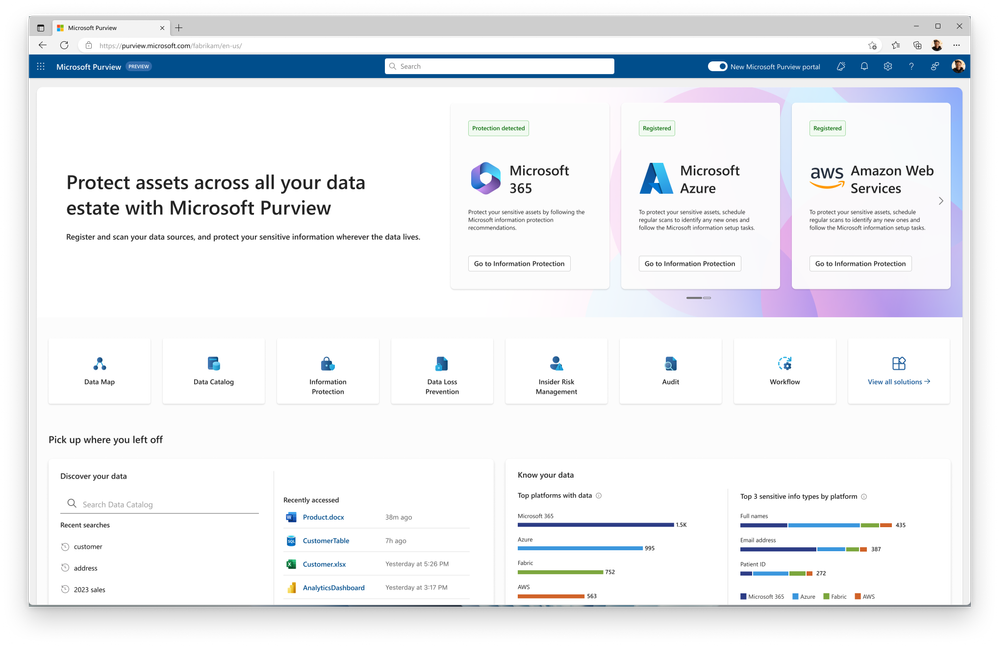Viewport: 999px width, 646px height.
Task: Click the AWS logo
Action: (827, 178)
